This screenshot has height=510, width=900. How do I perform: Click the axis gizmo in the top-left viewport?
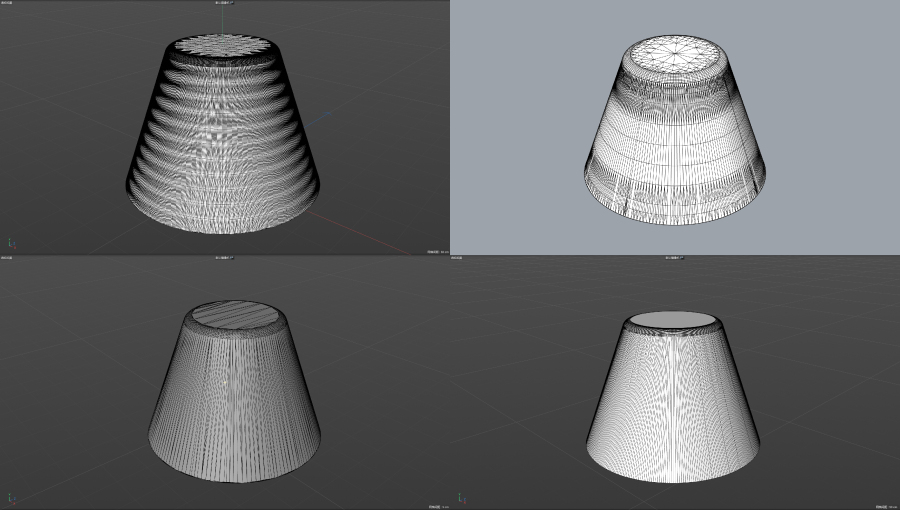pos(11,242)
